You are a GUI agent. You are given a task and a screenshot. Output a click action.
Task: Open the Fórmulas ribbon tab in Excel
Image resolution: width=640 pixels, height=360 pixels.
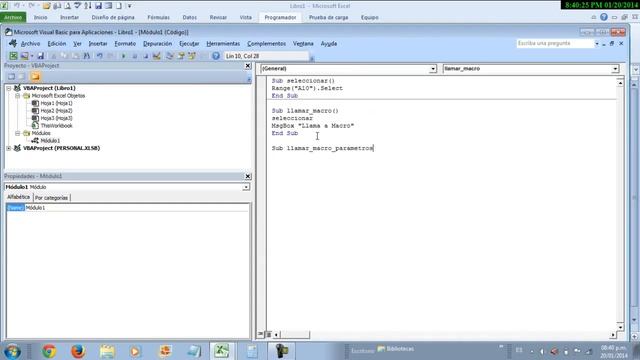coord(158,18)
